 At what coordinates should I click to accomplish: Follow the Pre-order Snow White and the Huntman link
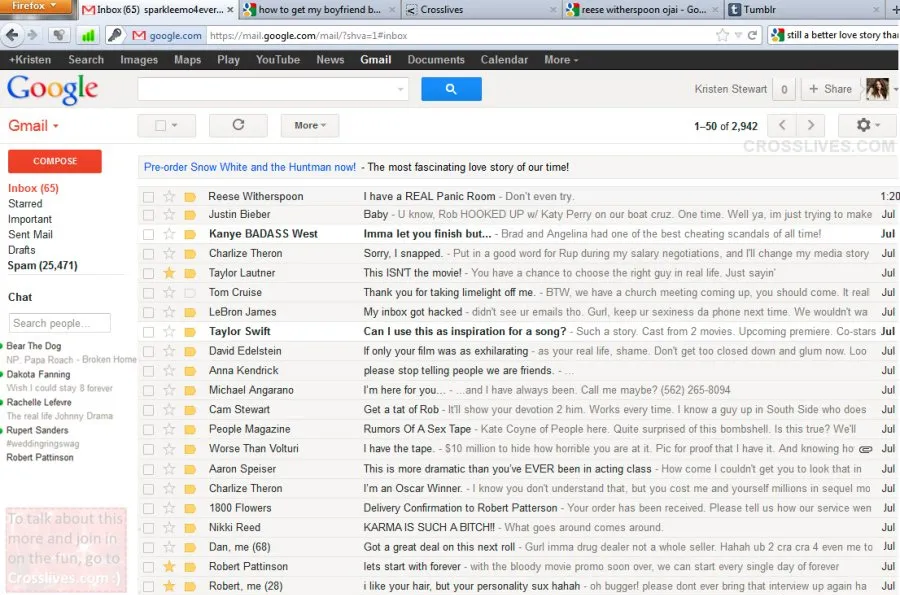(x=250, y=165)
